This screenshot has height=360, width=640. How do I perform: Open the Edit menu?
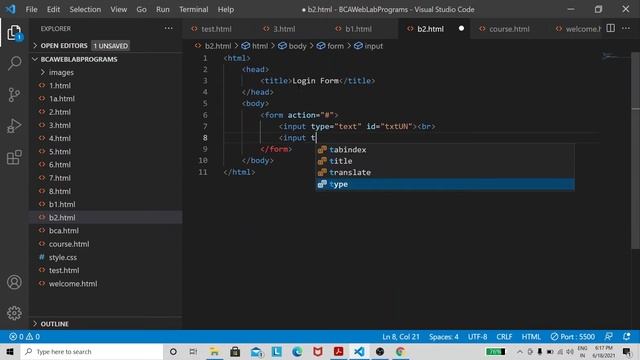click(x=53, y=9)
